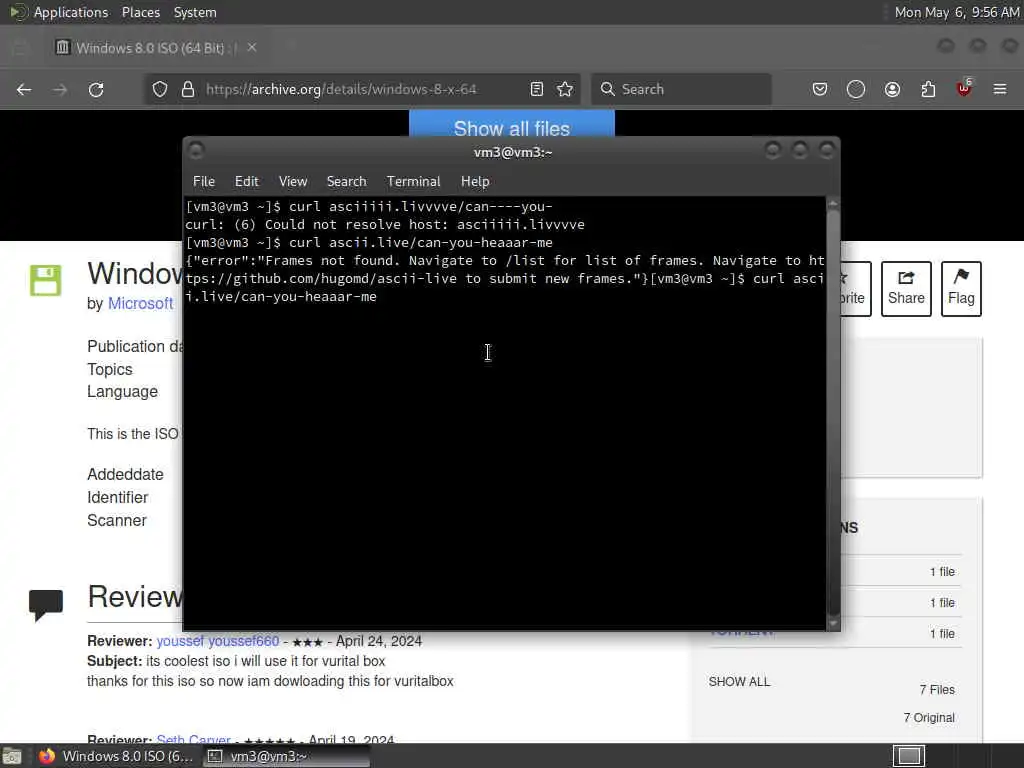Click the Applications menu logo icon

tap(18, 12)
